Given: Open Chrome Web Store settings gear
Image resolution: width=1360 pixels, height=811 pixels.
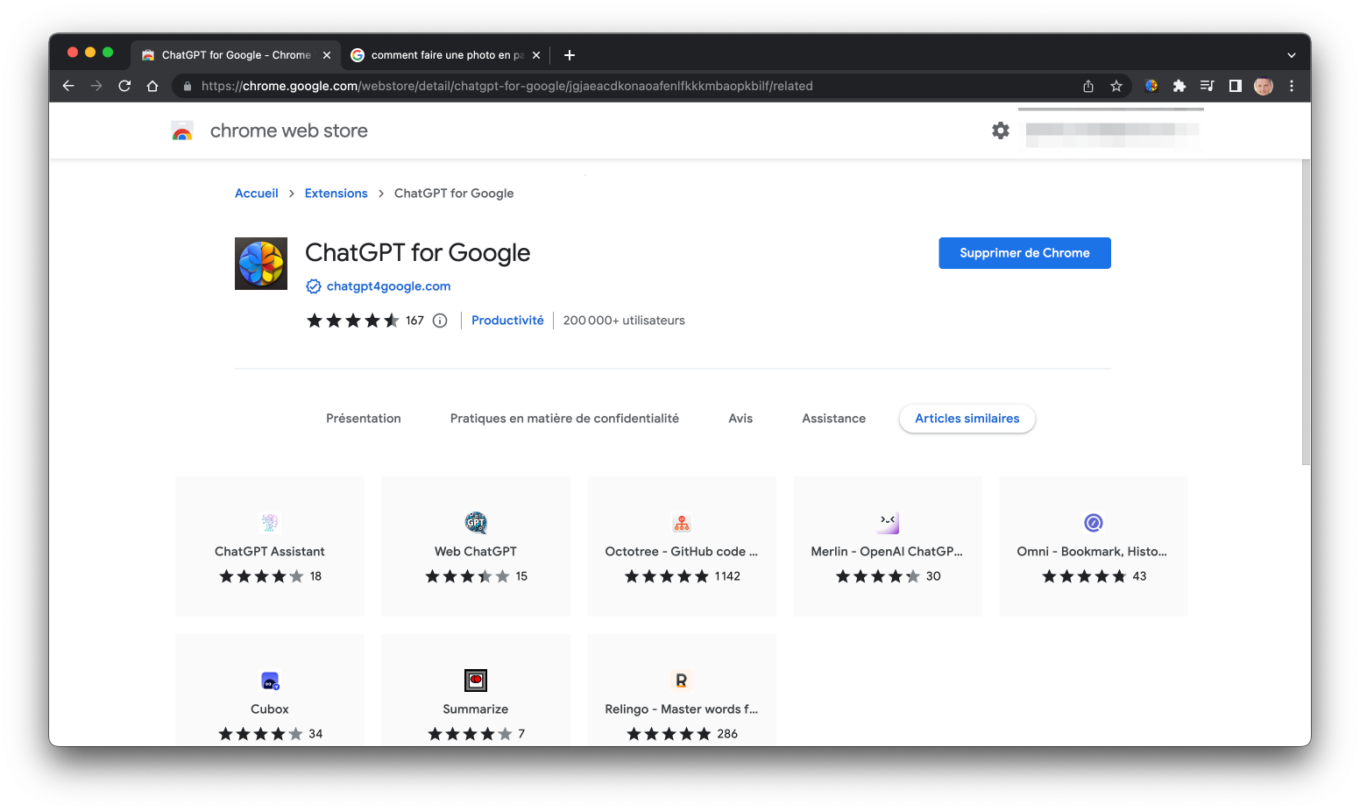Looking at the screenshot, I should pos(1000,130).
